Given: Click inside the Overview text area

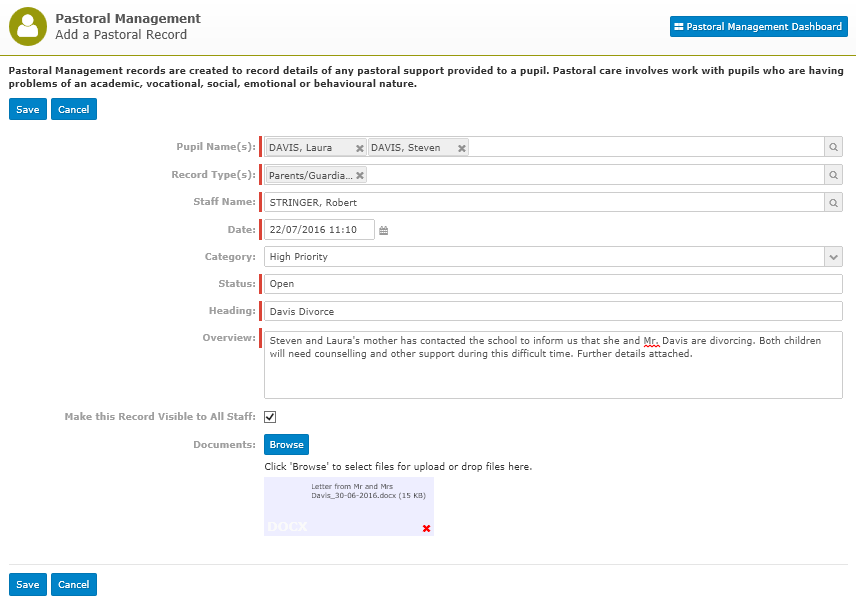Looking at the screenshot, I should coord(554,365).
